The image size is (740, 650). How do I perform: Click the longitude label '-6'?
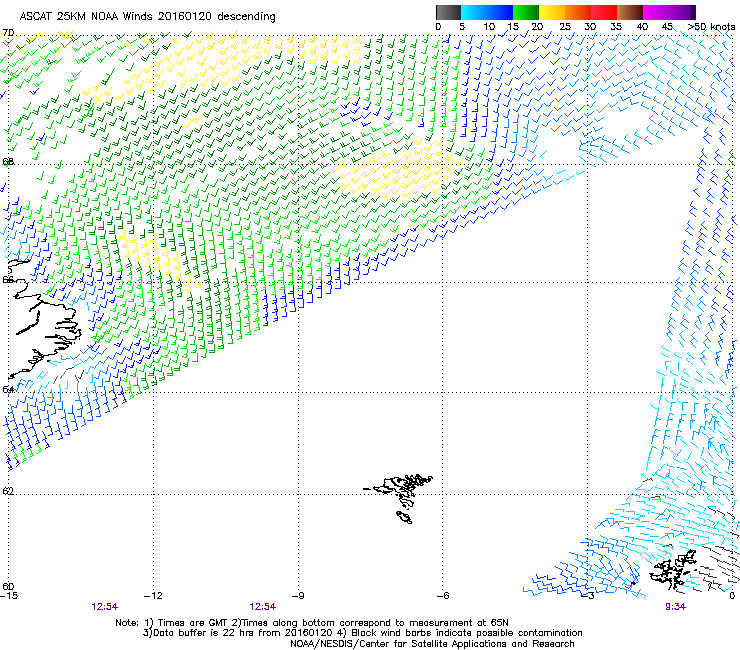tap(442, 595)
